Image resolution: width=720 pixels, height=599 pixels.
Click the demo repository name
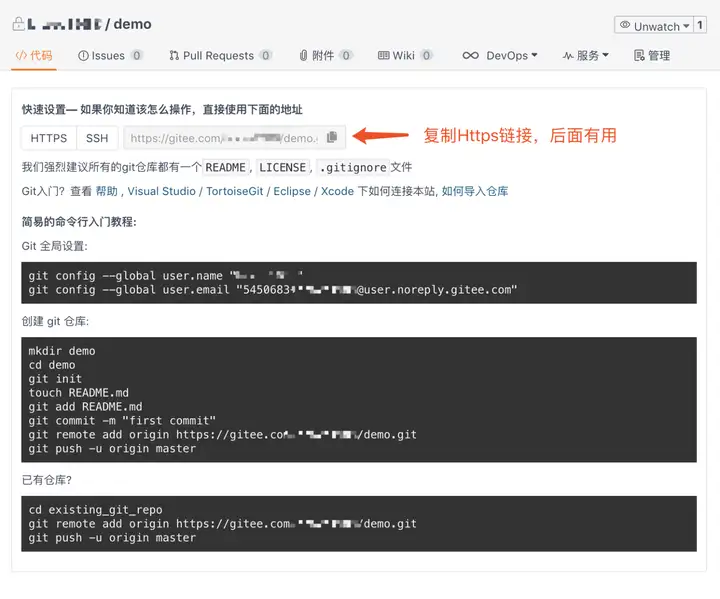(x=132, y=24)
